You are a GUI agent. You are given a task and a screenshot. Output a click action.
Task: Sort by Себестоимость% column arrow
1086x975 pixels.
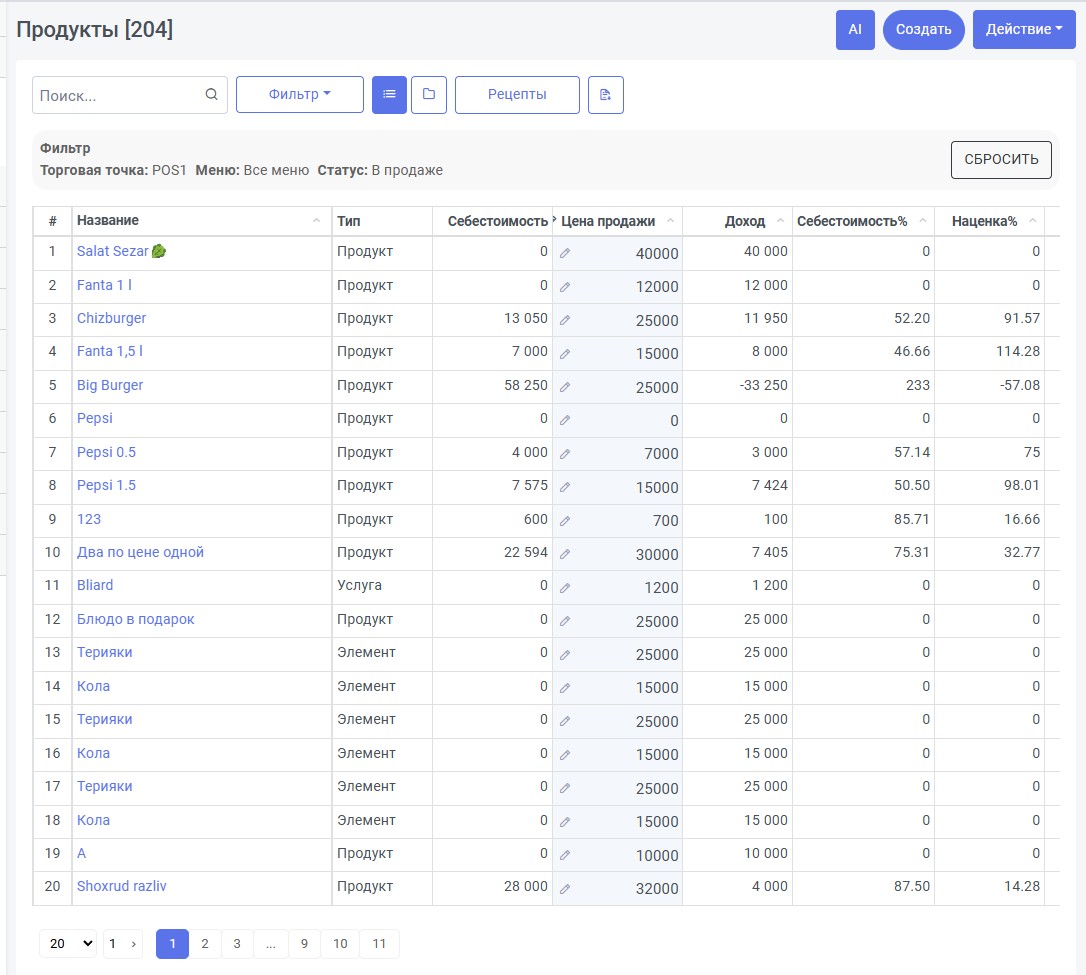pos(923,221)
